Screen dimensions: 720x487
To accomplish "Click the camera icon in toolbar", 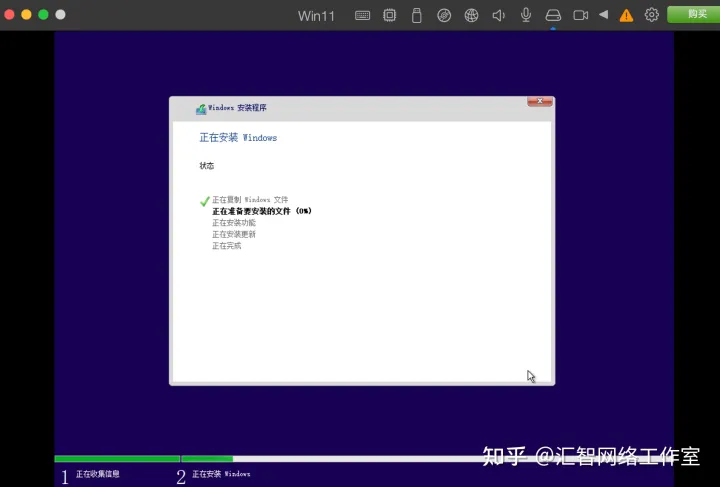I will (580, 15).
